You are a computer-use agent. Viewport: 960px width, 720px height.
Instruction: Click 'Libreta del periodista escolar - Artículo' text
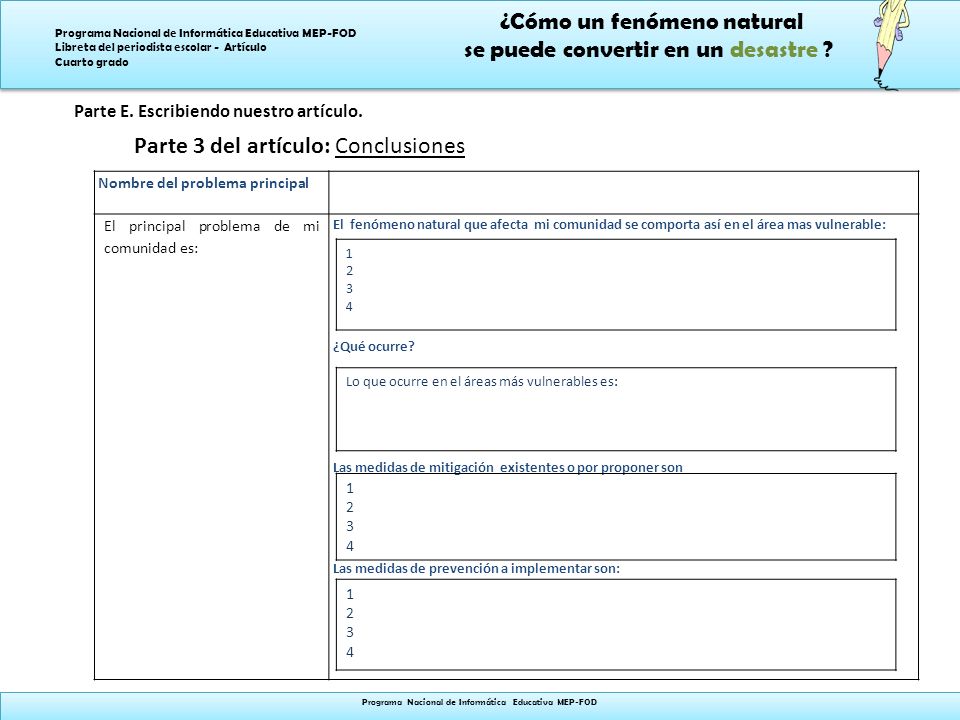160,47
